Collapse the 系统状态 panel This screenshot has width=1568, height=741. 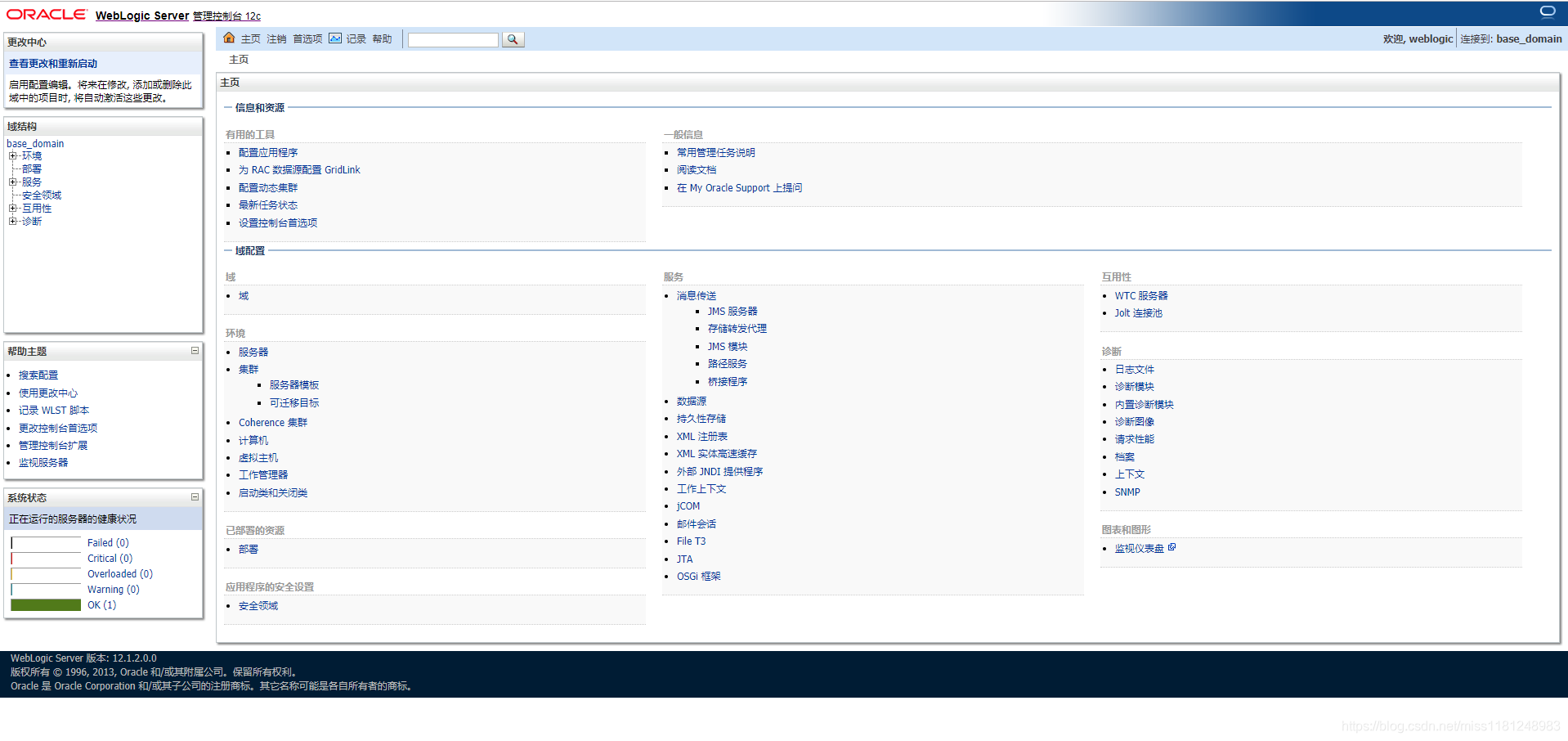click(x=195, y=497)
